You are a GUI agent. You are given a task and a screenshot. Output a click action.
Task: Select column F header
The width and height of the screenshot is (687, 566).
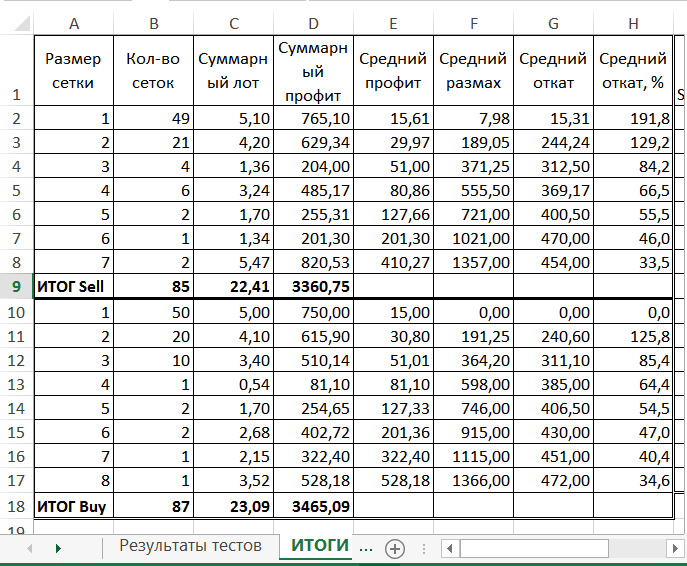point(473,24)
